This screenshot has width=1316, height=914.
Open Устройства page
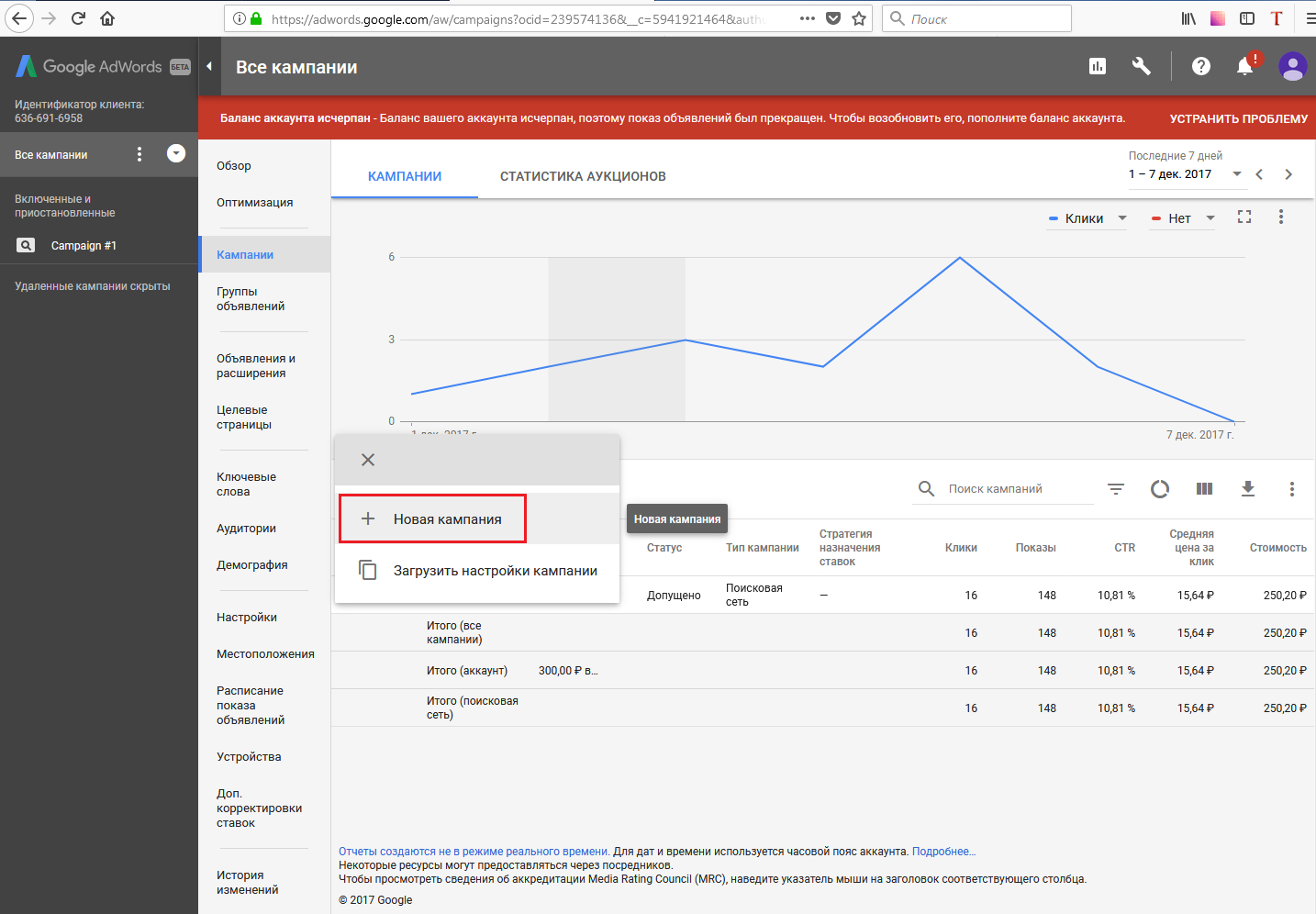point(249,757)
